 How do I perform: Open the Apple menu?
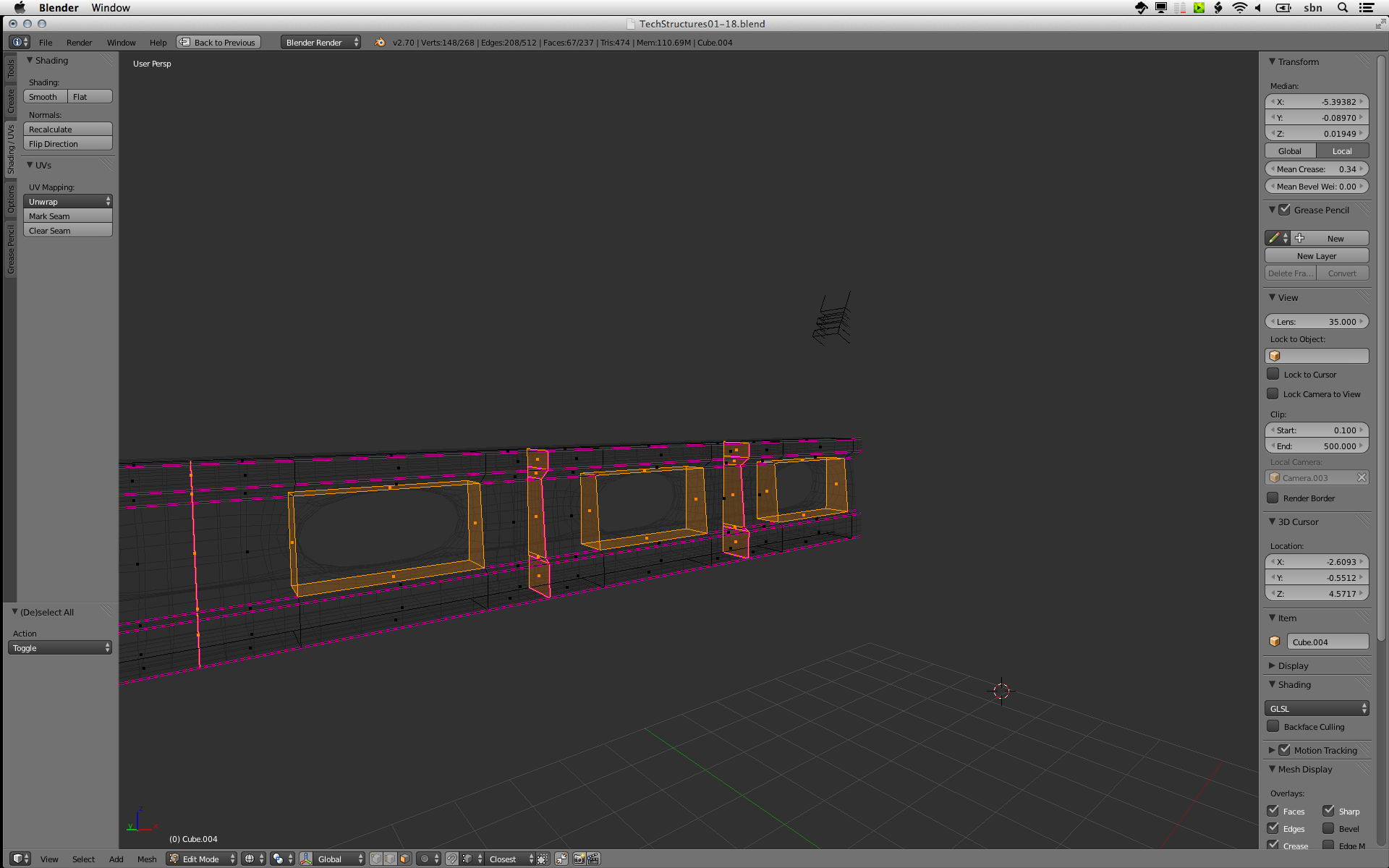tap(20, 8)
